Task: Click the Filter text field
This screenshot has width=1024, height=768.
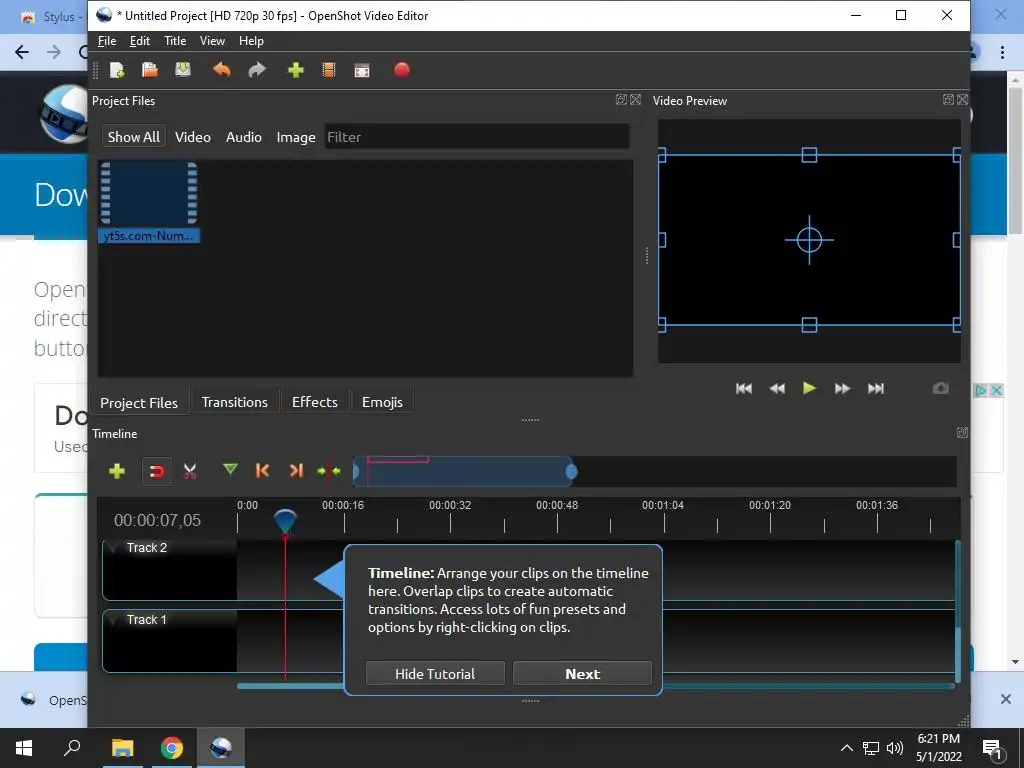Action: [x=477, y=137]
